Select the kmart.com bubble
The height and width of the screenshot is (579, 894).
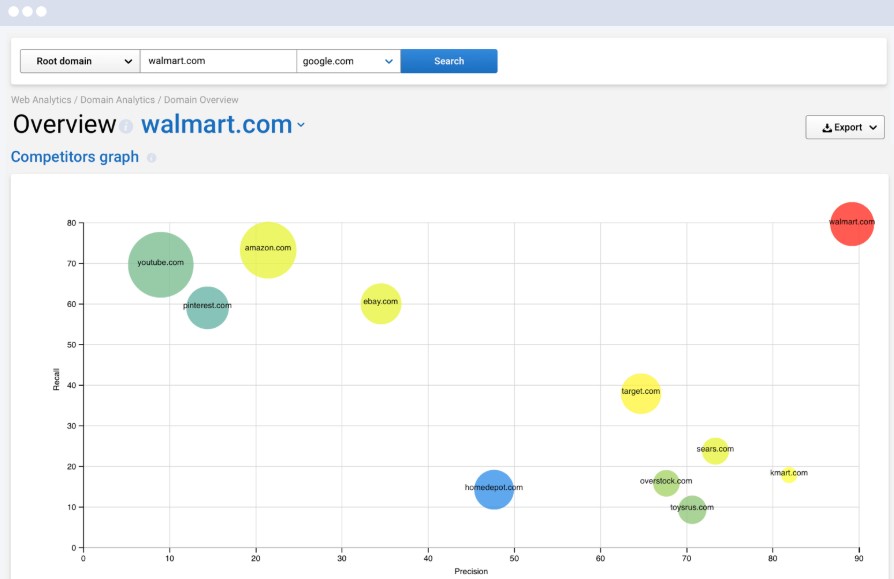tap(789, 474)
